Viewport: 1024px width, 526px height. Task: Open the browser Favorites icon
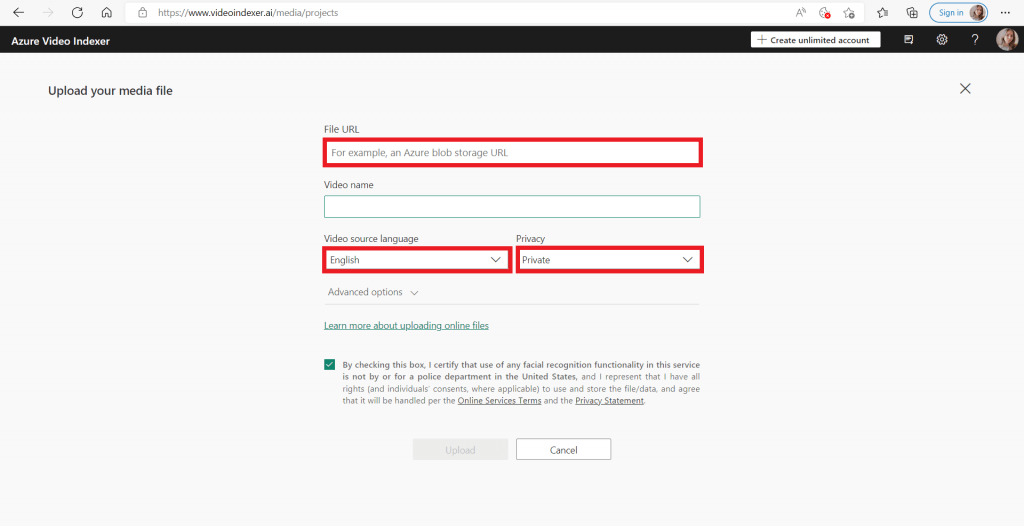click(x=883, y=13)
